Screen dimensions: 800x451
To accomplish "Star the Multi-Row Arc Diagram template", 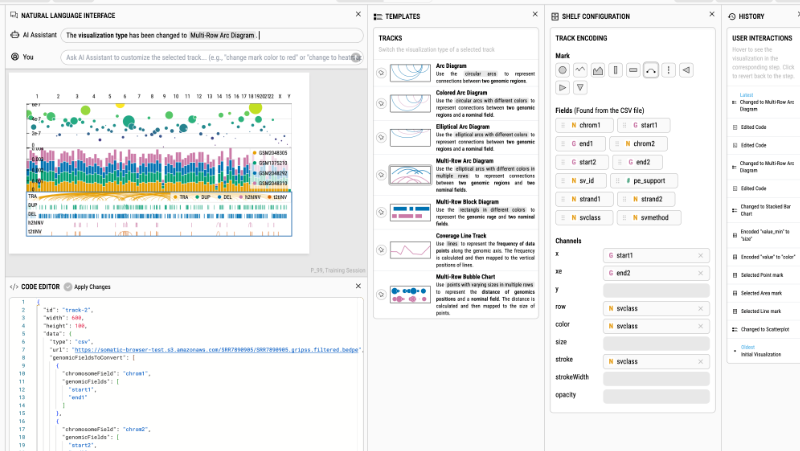I will (381, 175).
